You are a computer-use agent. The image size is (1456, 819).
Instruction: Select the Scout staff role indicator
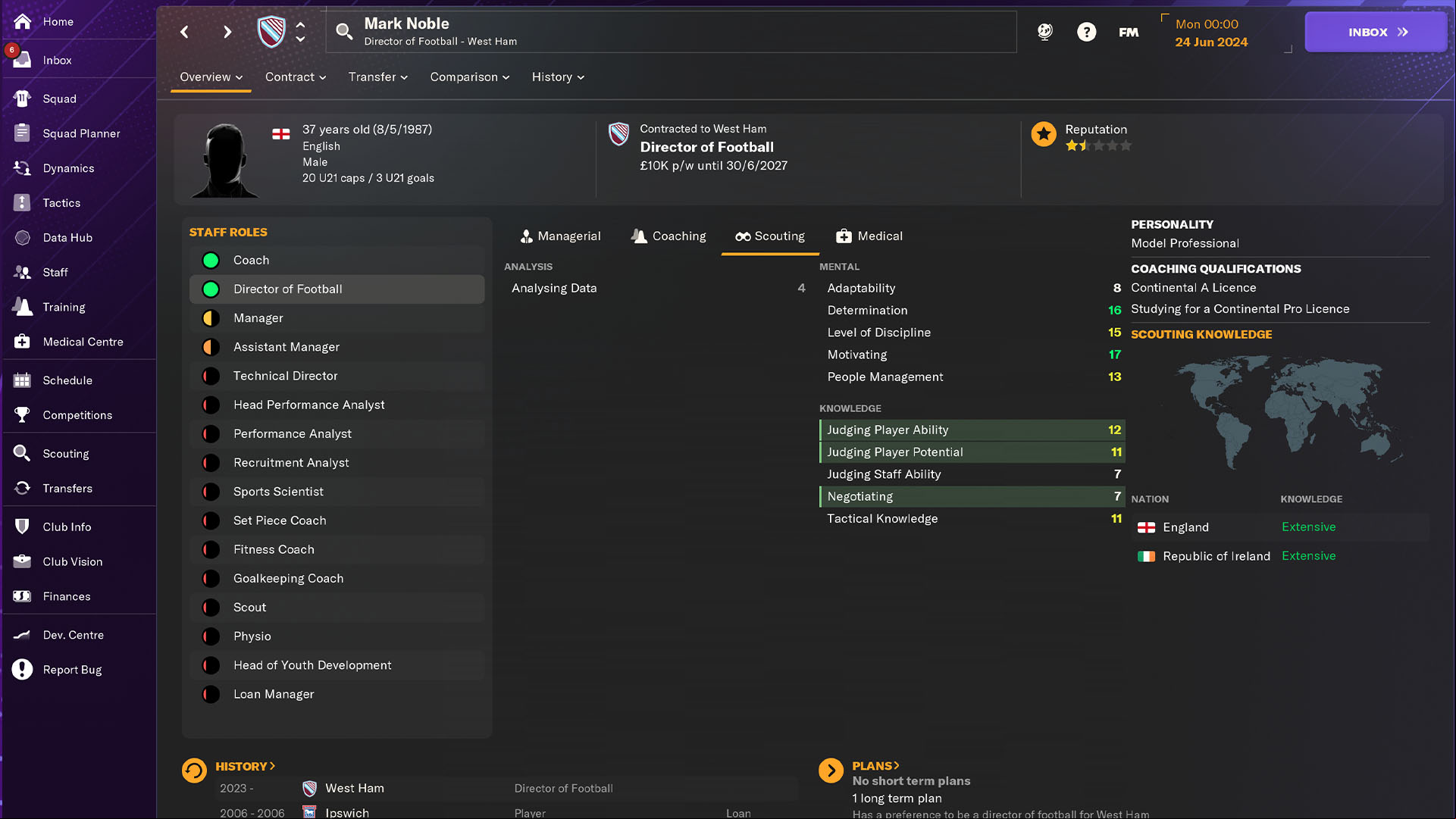coord(211,608)
